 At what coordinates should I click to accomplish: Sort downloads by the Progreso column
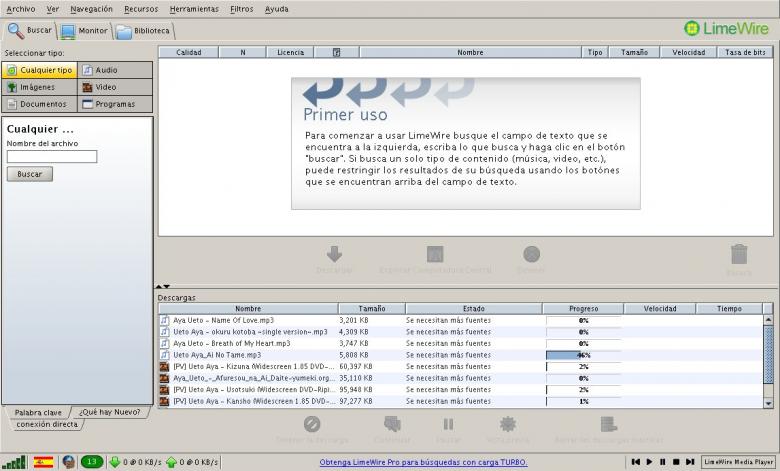click(584, 309)
